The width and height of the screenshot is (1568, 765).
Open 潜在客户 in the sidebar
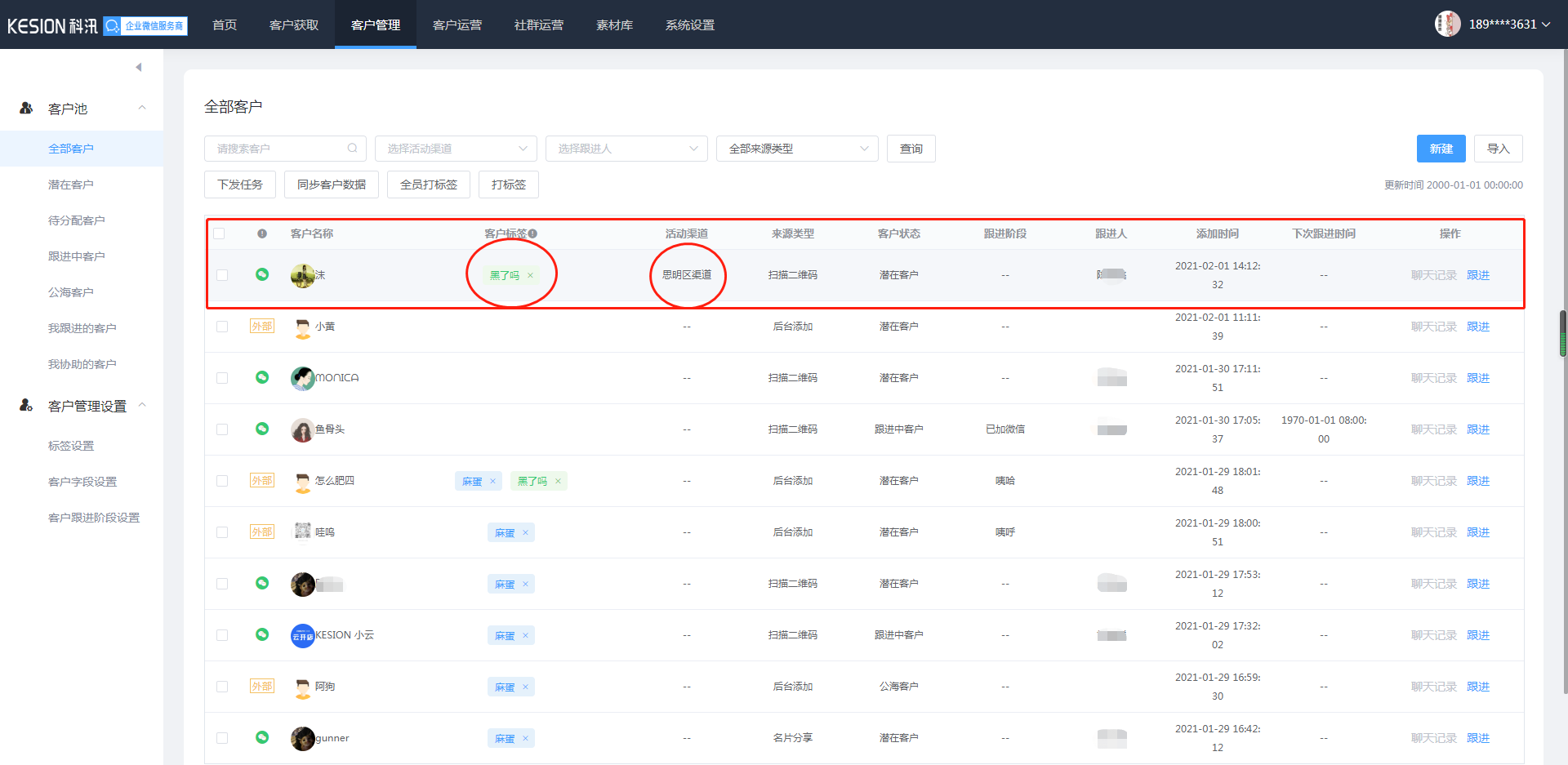click(x=71, y=185)
